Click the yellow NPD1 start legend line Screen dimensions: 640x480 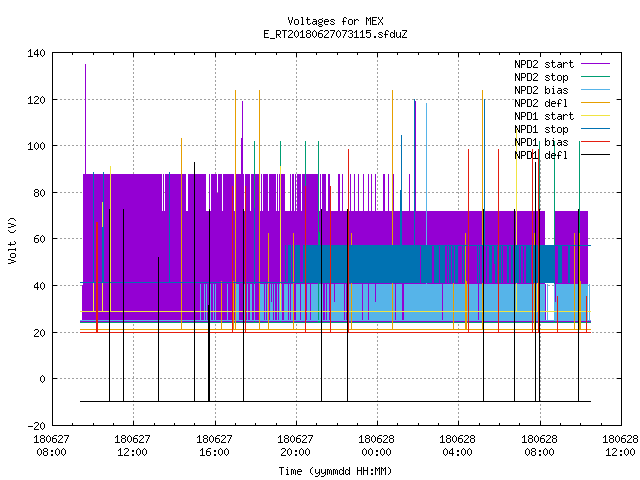[595, 116]
